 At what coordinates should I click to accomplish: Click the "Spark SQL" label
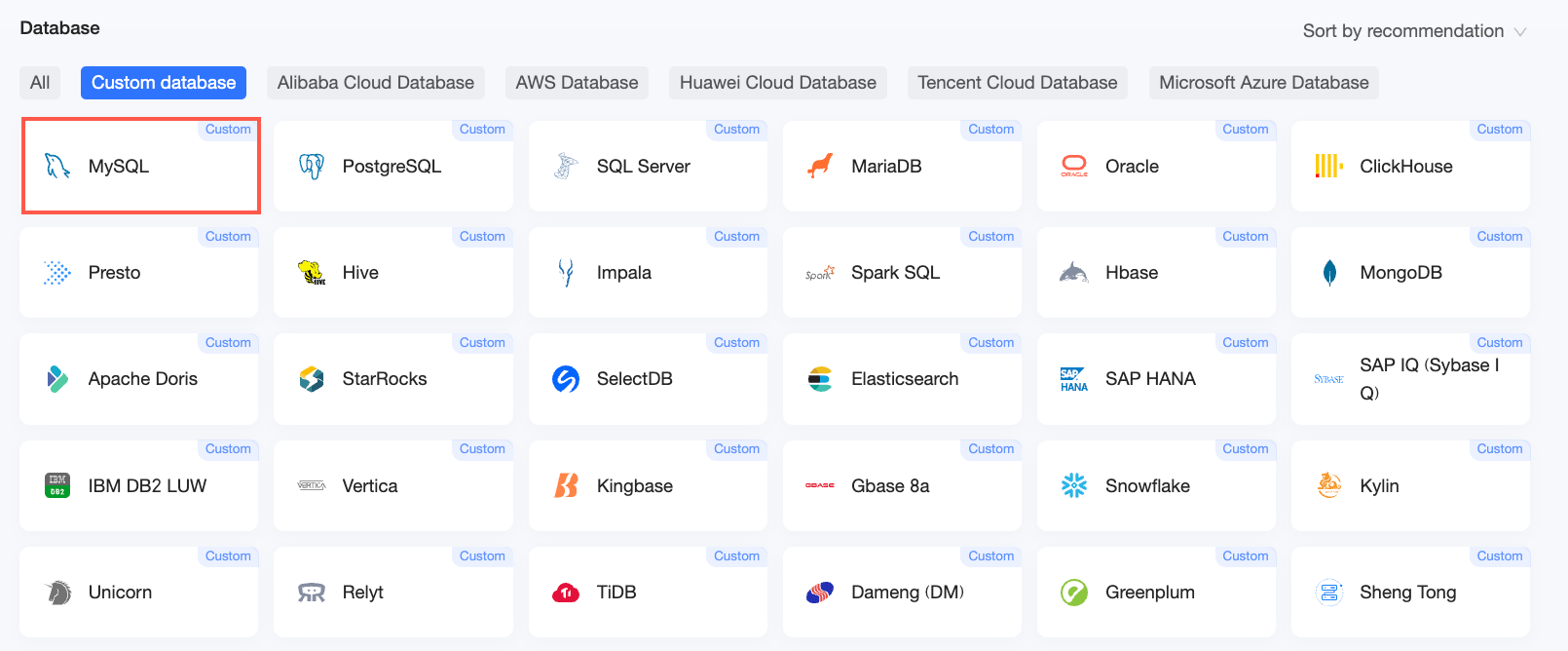pos(896,273)
